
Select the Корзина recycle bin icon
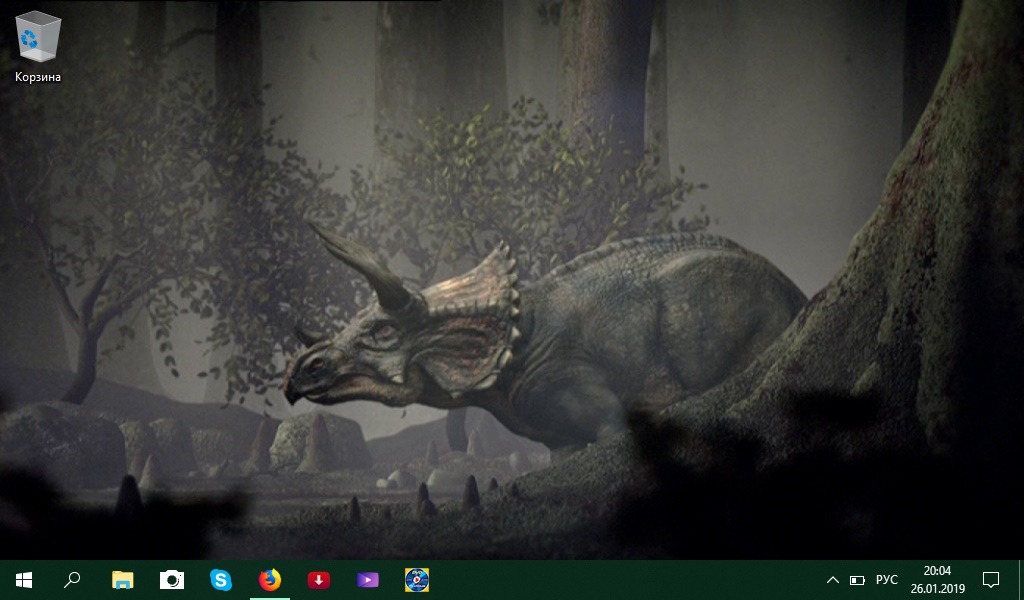[x=37, y=35]
